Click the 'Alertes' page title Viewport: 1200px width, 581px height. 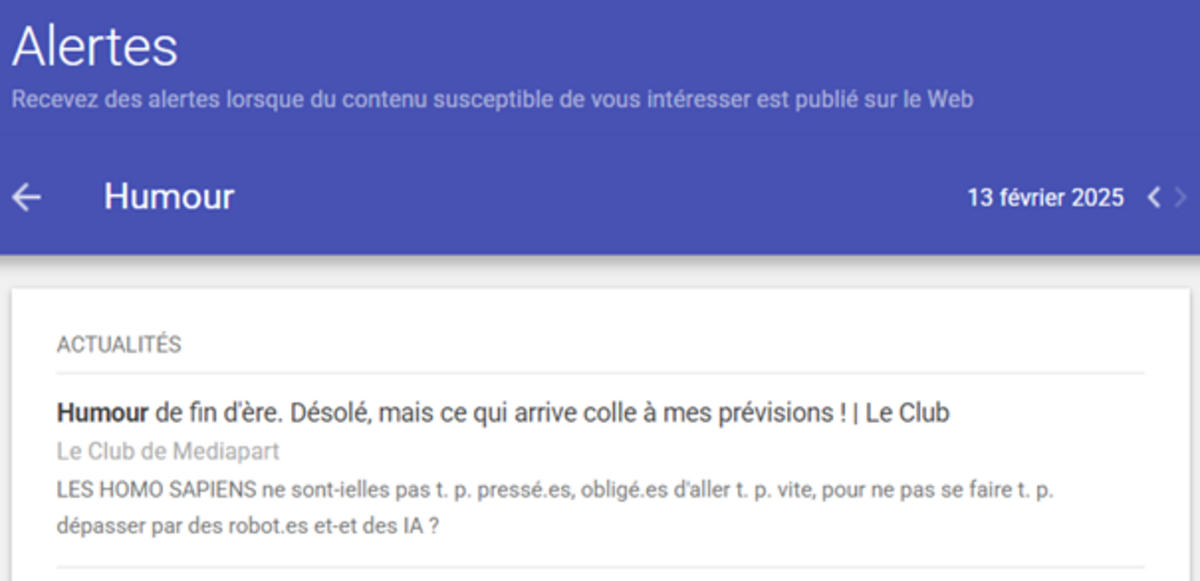pyautogui.click(x=95, y=44)
